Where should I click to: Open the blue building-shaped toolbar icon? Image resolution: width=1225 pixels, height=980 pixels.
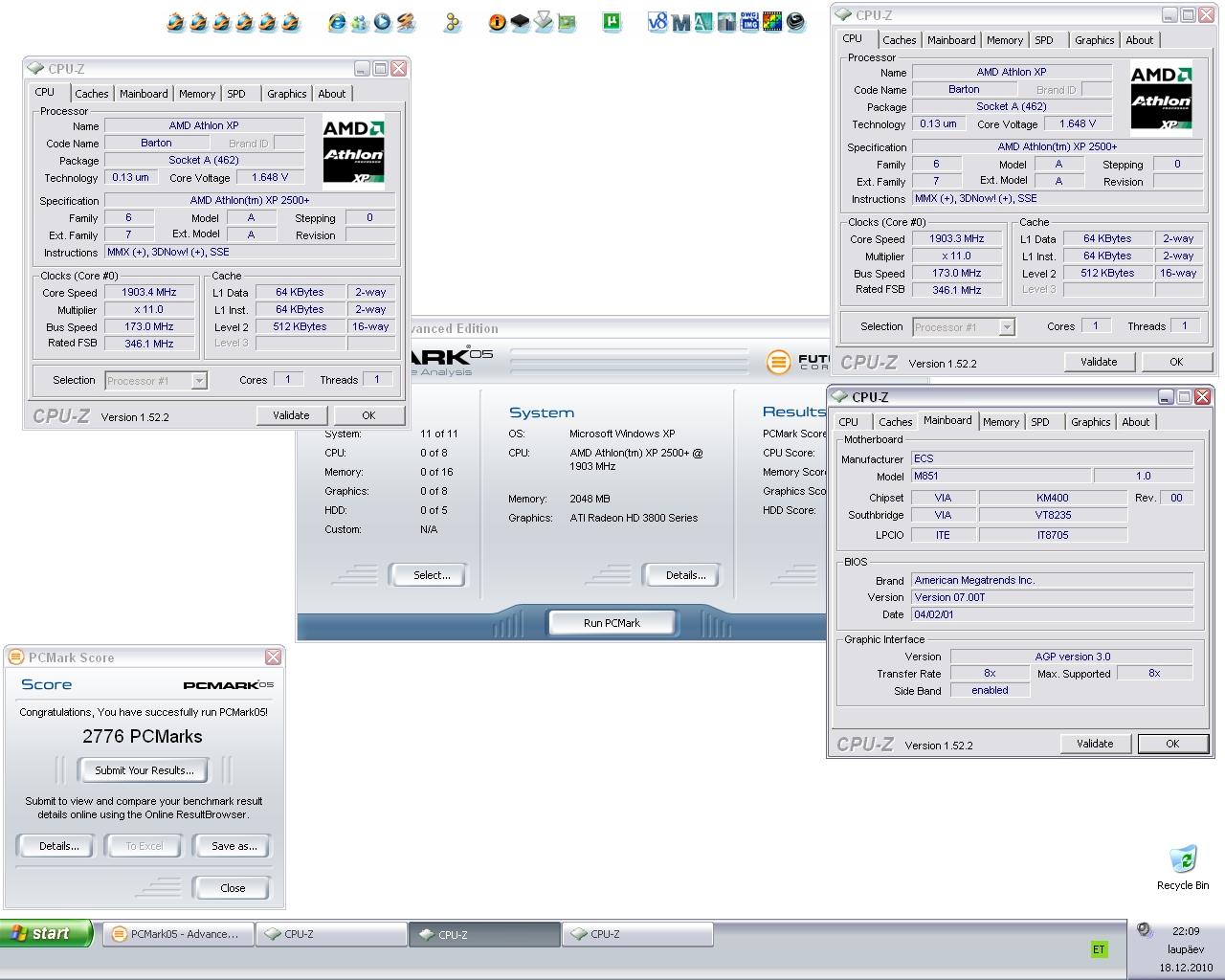[x=726, y=21]
